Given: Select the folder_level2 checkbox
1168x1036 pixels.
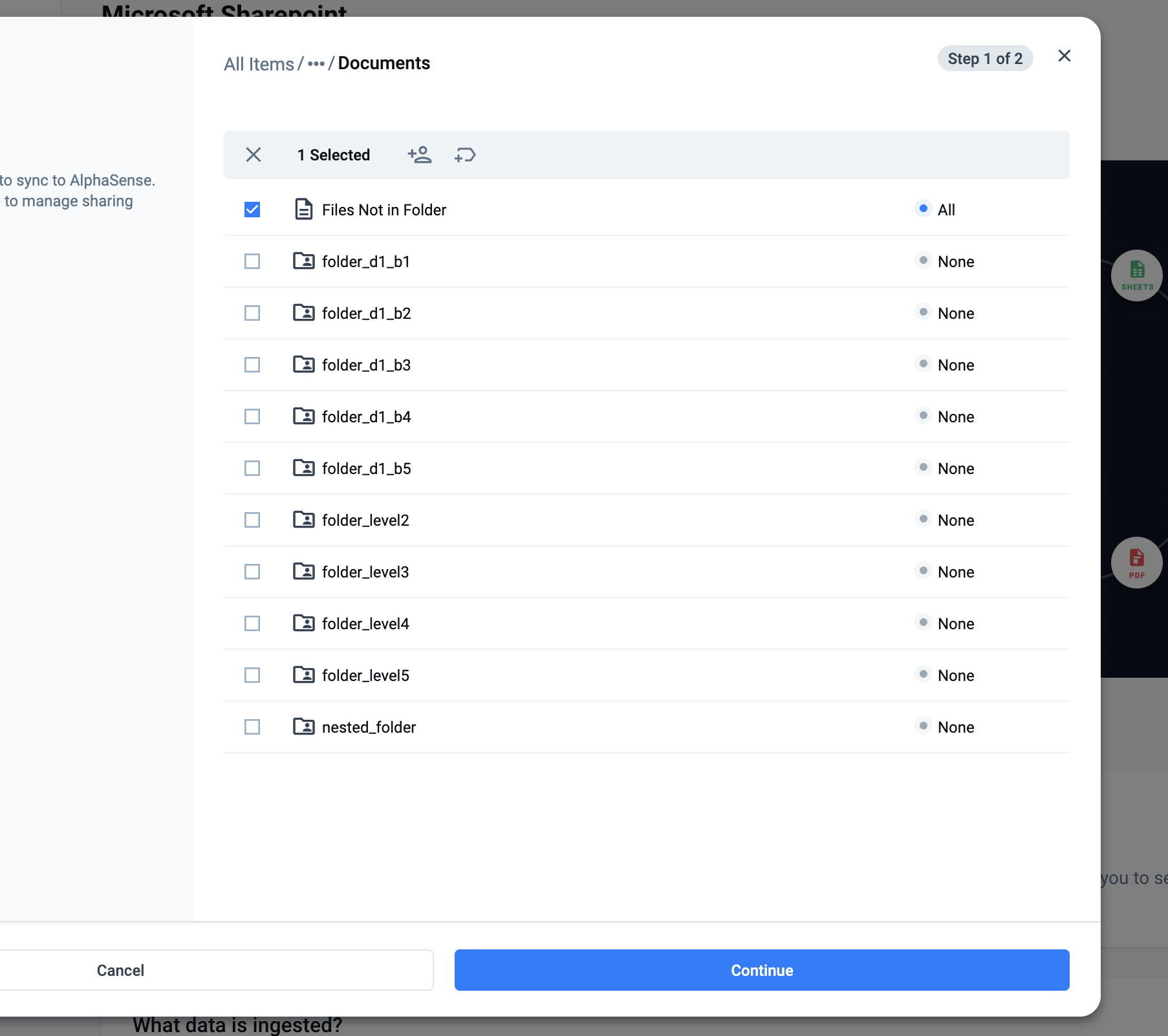Looking at the screenshot, I should click(x=252, y=520).
